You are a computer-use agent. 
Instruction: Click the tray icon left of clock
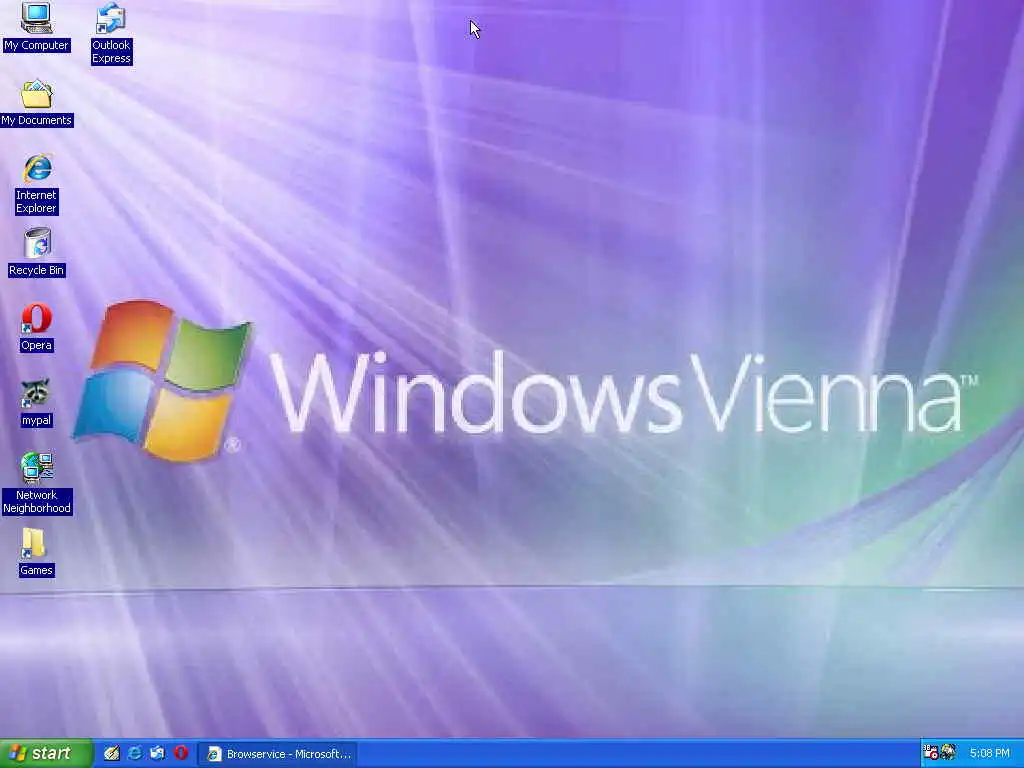(x=948, y=753)
